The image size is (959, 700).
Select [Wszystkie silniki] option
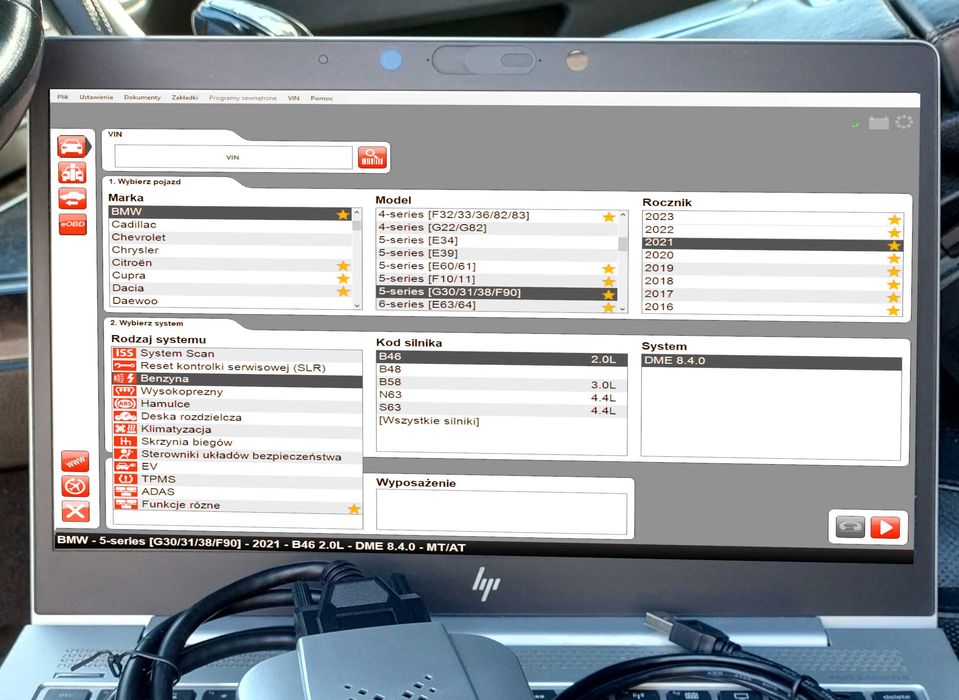pos(502,421)
